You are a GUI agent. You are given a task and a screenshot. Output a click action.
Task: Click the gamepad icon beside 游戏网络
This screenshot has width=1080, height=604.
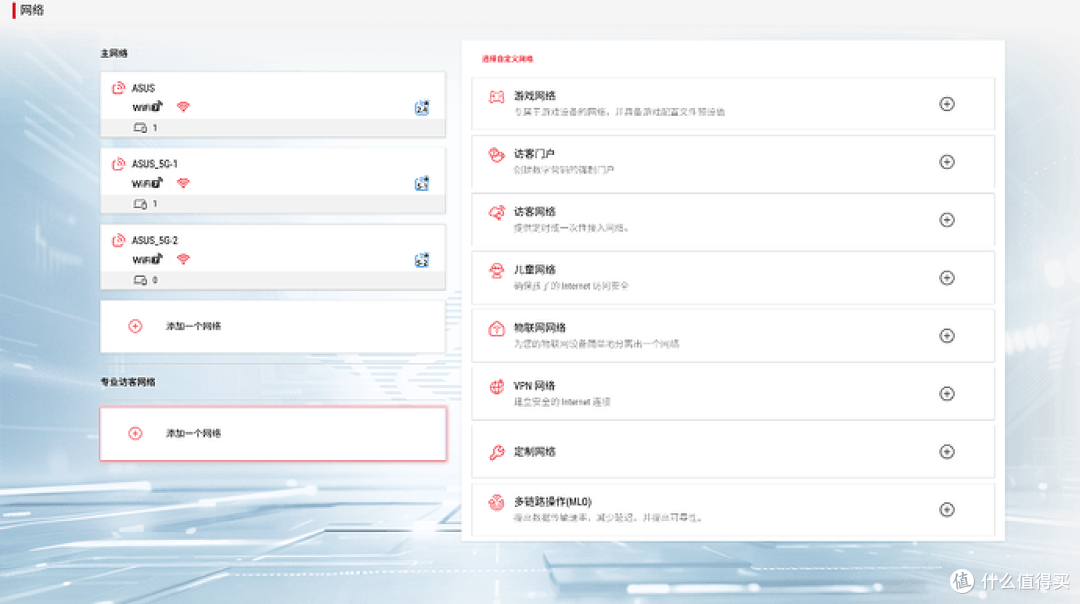click(x=497, y=97)
